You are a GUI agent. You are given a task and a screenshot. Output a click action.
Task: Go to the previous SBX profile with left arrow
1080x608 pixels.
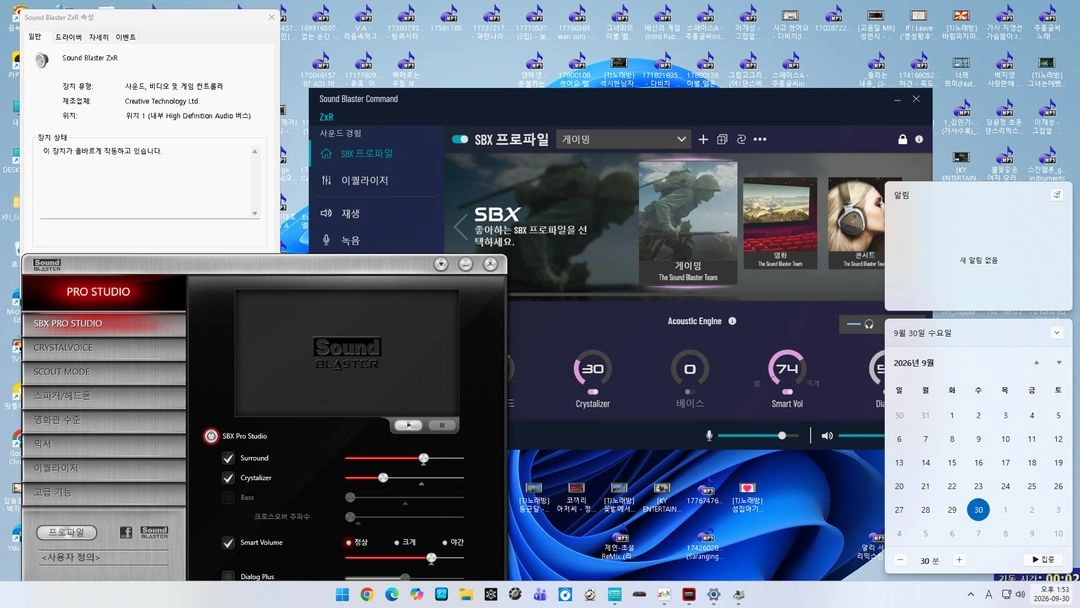click(460, 226)
